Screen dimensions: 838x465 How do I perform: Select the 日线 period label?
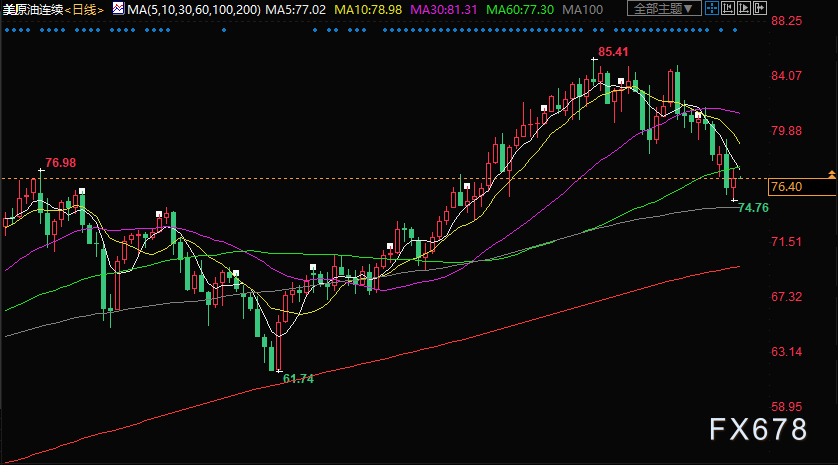click(84, 10)
